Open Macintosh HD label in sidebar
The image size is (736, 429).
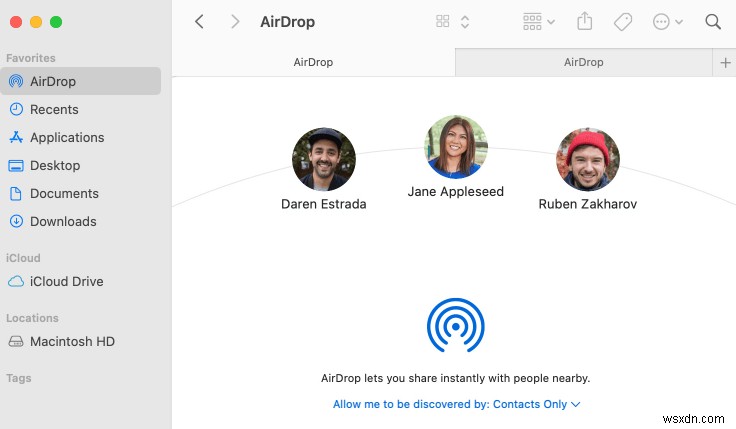point(72,341)
